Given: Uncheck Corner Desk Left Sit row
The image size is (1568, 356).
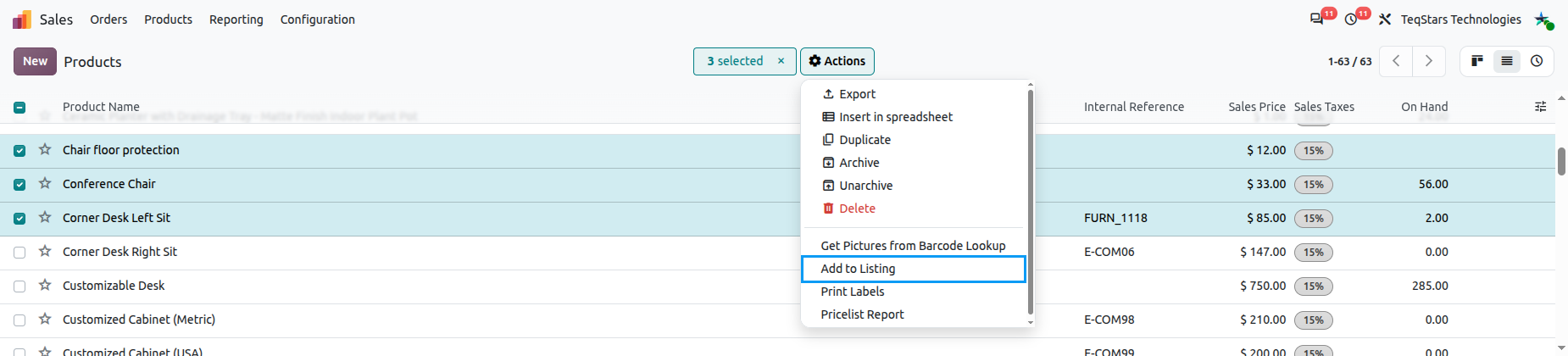Looking at the screenshot, I should click(19, 219).
